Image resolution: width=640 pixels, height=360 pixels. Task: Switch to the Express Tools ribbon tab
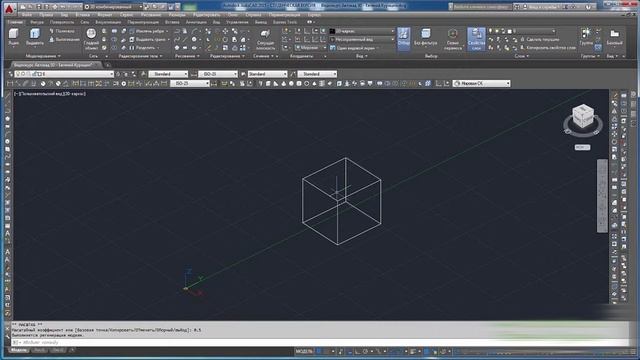pyautogui.click(x=285, y=22)
